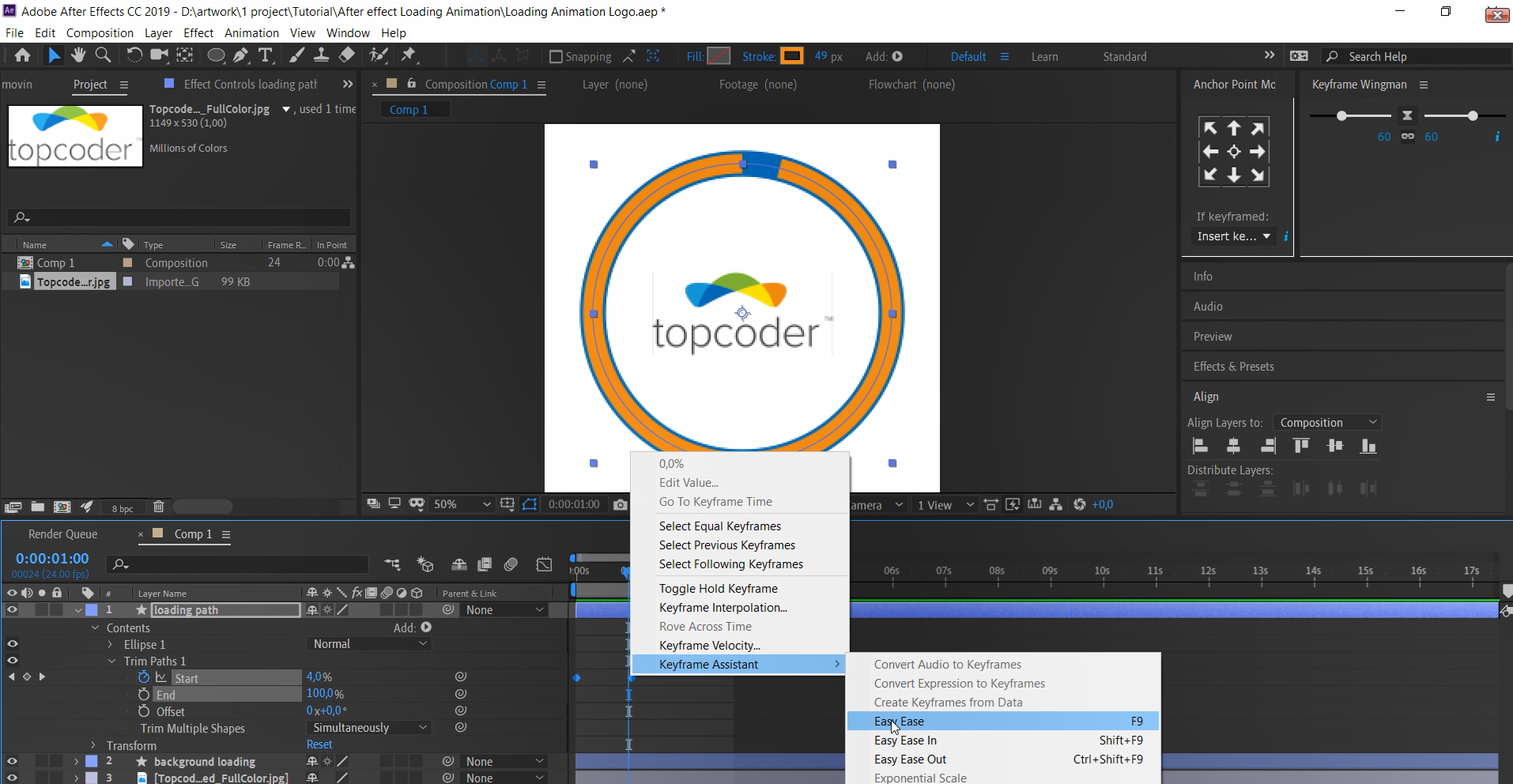Select the Brush tool
The image size is (1513, 784).
point(296,55)
